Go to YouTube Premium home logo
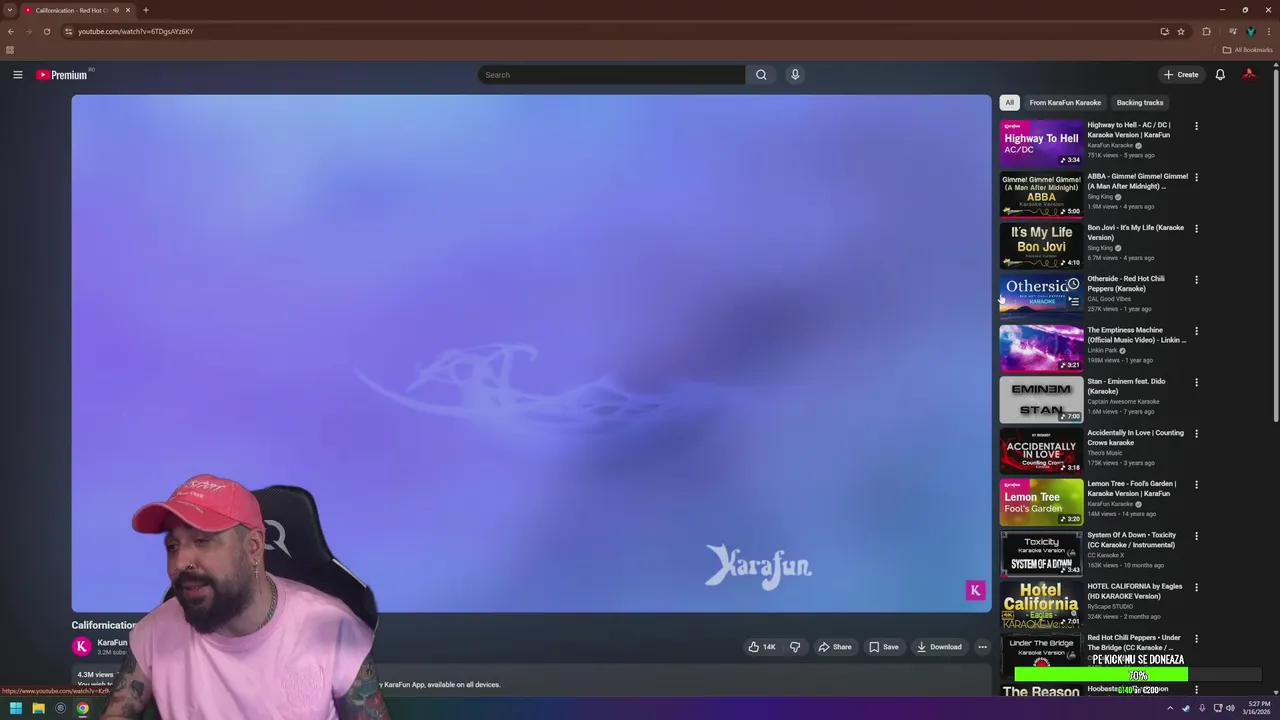Image resolution: width=1280 pixels, height=720 pixels. click(63, 75)
